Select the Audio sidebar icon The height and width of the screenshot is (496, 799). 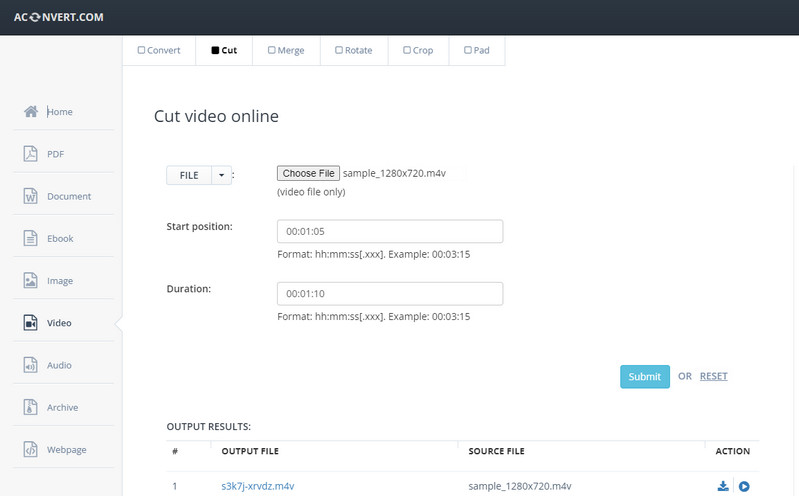[31, 365]
